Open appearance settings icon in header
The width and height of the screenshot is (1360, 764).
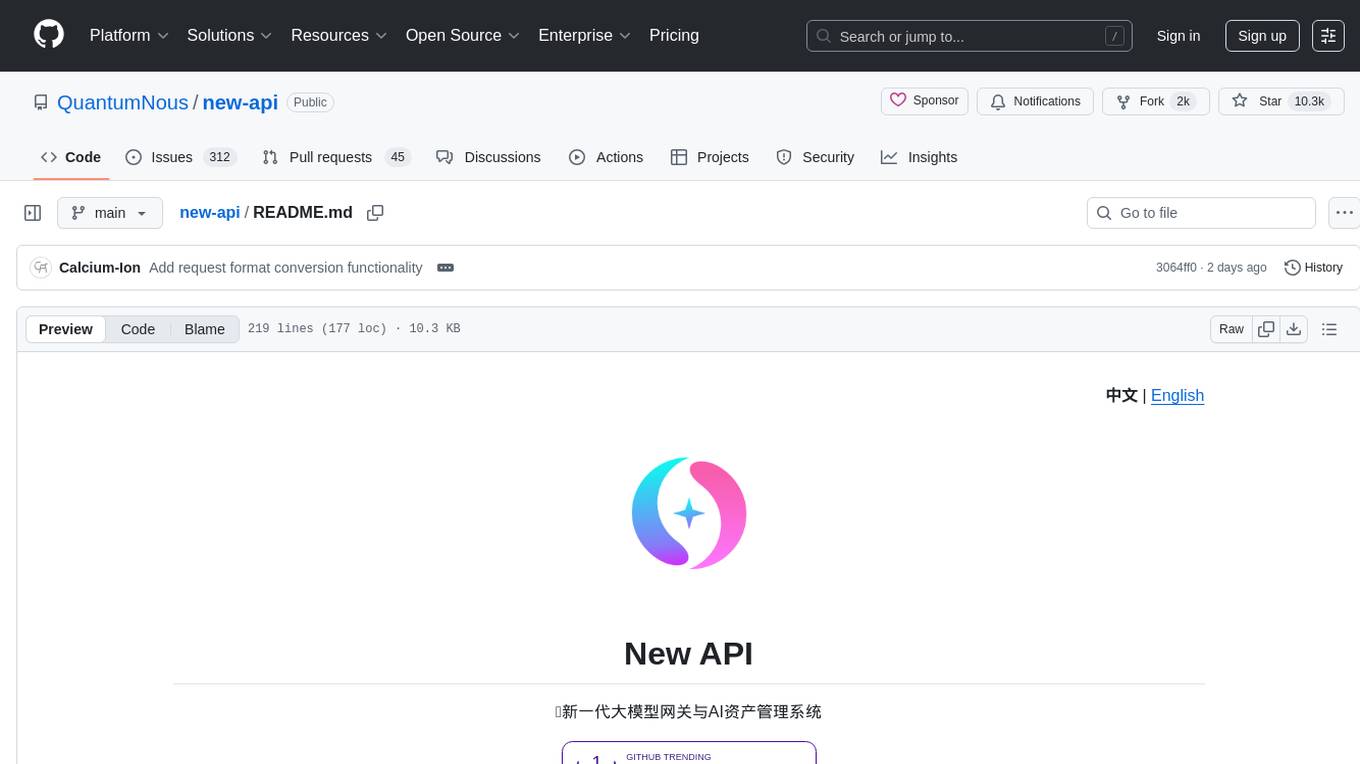(x=1328, y=36)
